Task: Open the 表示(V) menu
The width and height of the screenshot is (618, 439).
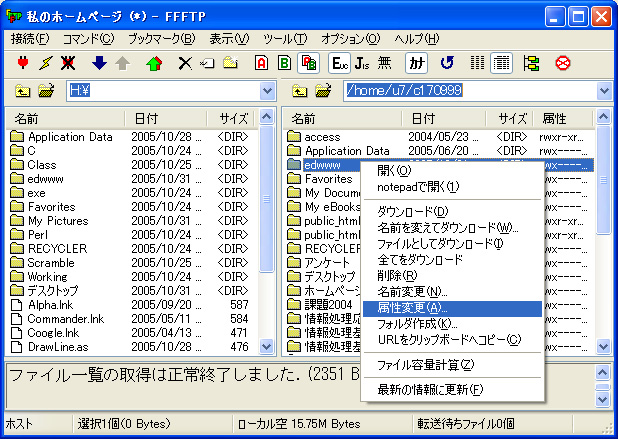Action: (x=229, y=39)
